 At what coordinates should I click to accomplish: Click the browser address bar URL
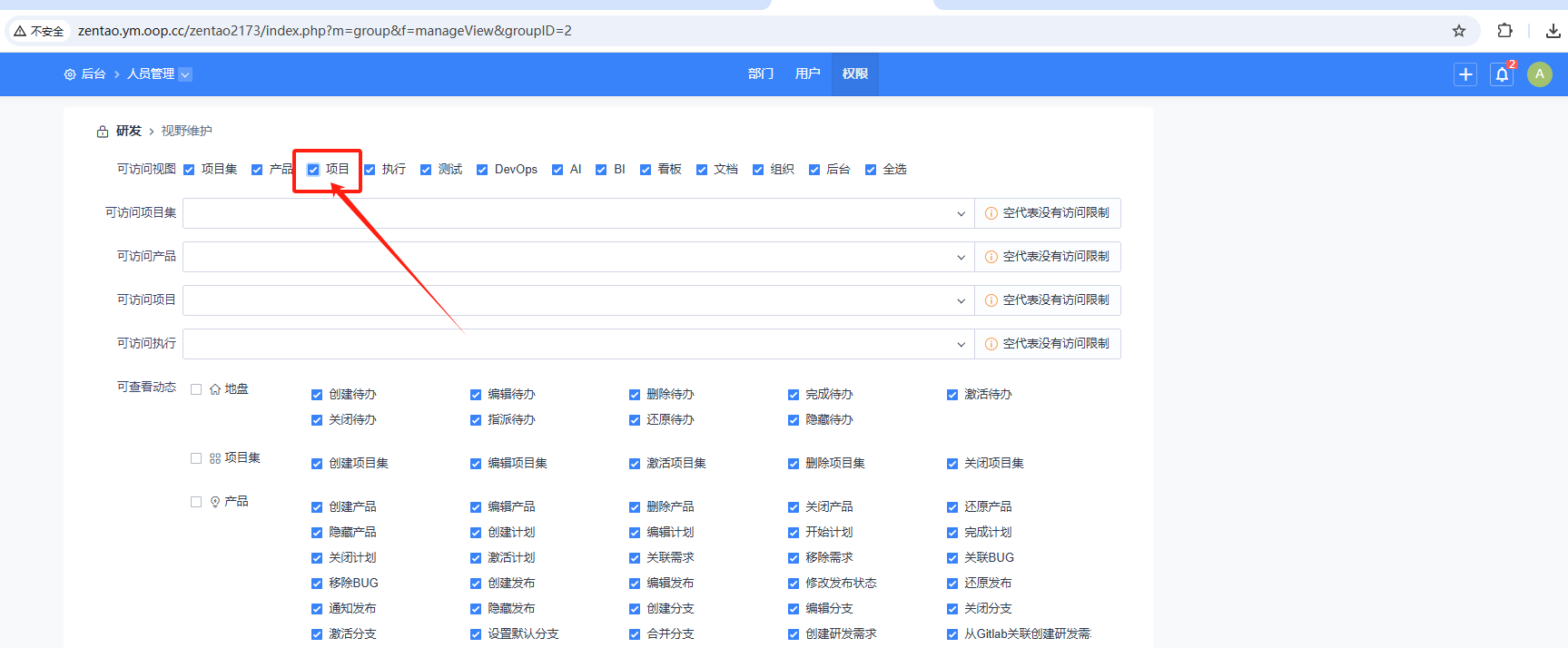pos(325,31)
